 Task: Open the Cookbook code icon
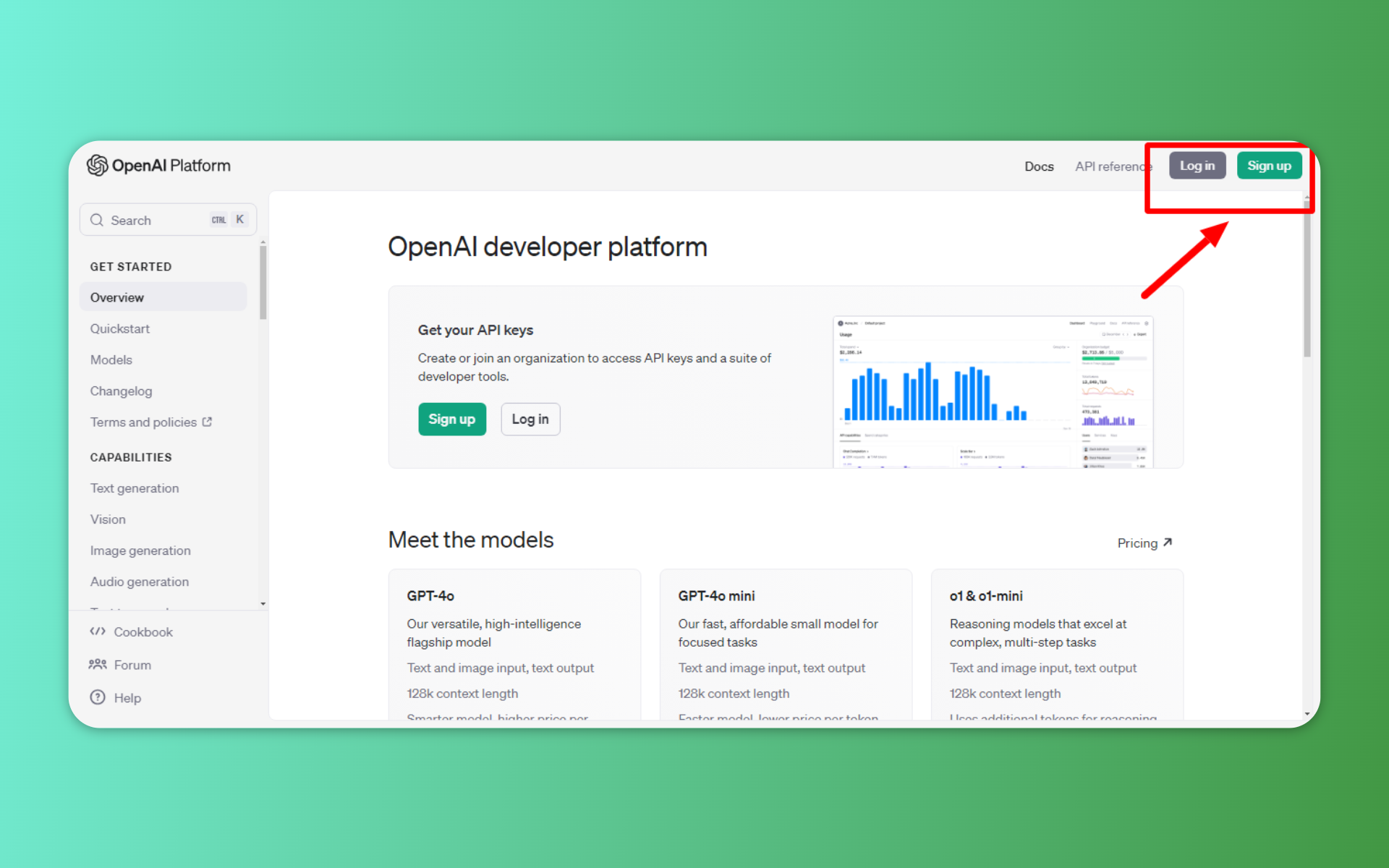98,631
